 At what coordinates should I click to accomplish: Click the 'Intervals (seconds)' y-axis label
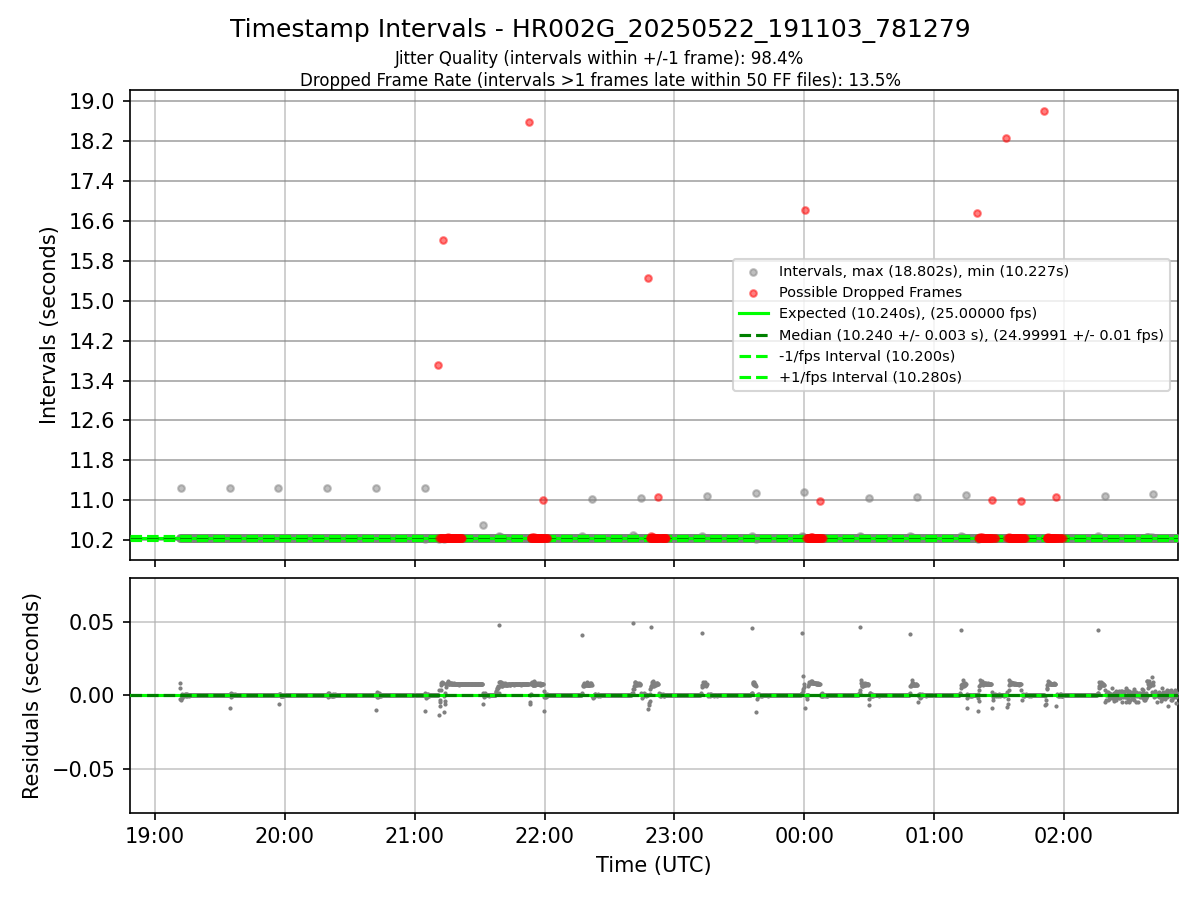(x=50, y=324)
